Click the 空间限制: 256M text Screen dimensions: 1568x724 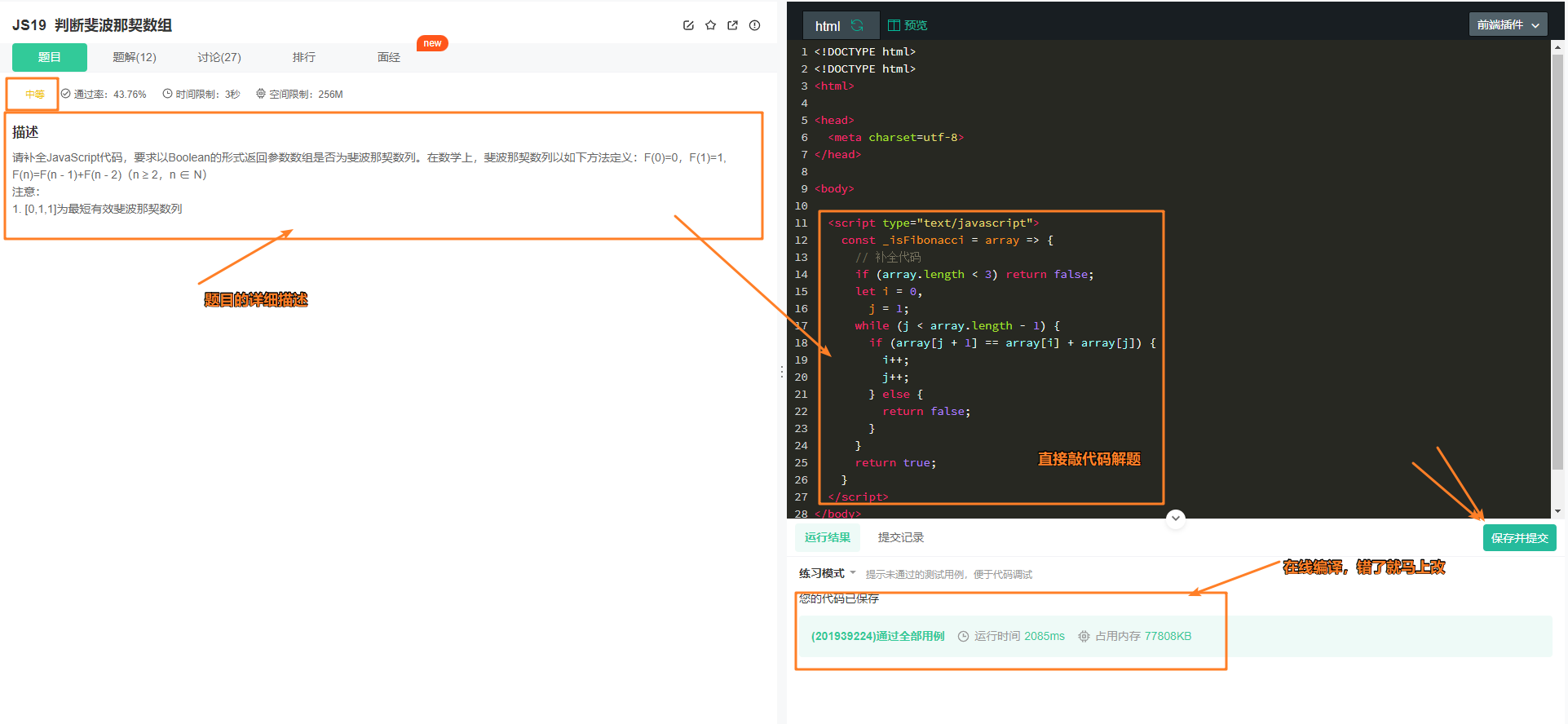point(306,95)
